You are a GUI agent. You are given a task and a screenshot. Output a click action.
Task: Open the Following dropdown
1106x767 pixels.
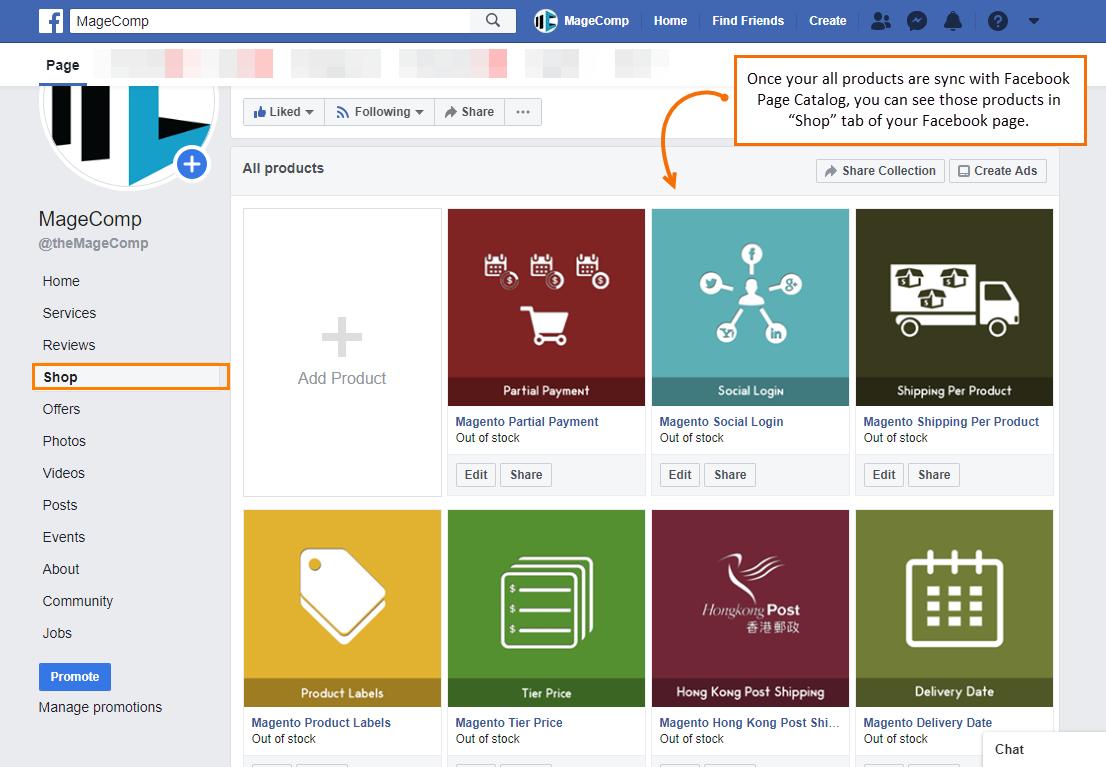coord(379,111)
